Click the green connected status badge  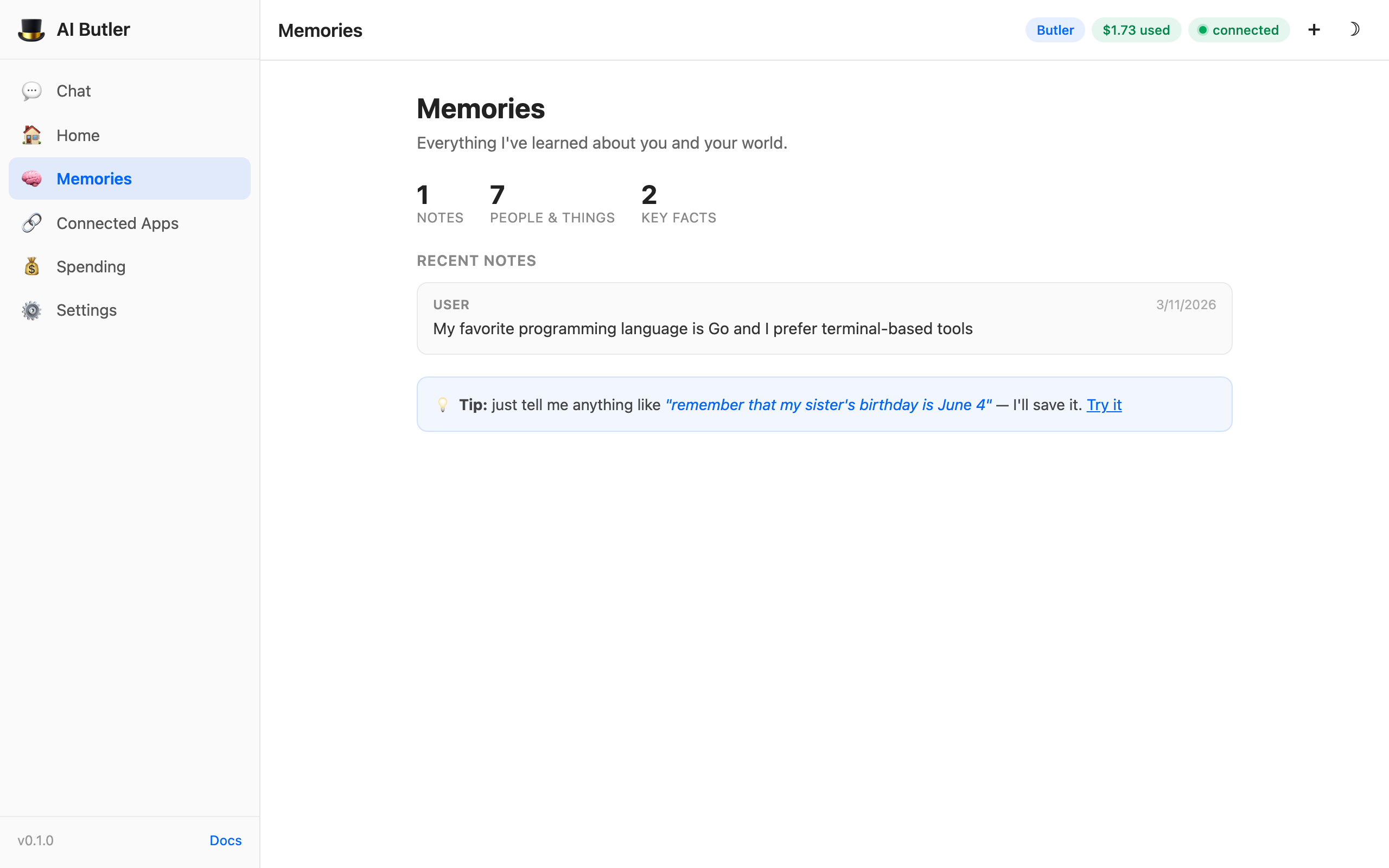tap(1239, 30)
